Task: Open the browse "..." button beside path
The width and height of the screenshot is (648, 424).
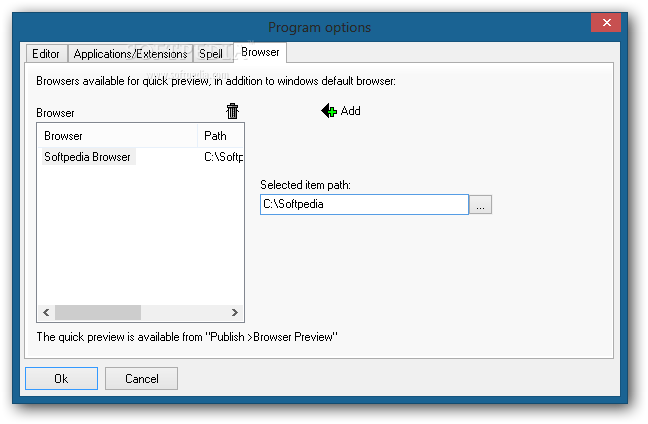Action: coord(480,205)
